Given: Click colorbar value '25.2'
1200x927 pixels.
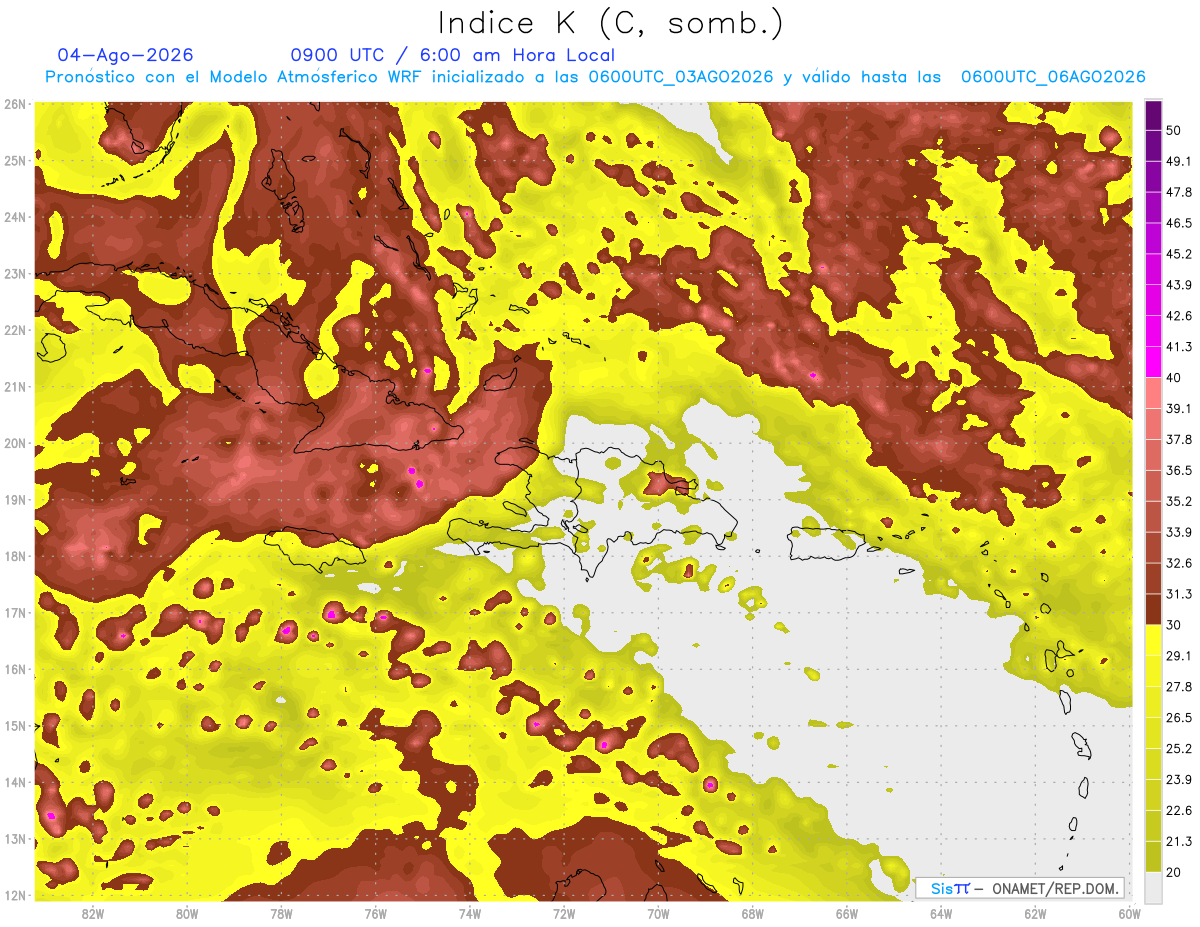Looking at the screenshot, I should pos(1178,749).
